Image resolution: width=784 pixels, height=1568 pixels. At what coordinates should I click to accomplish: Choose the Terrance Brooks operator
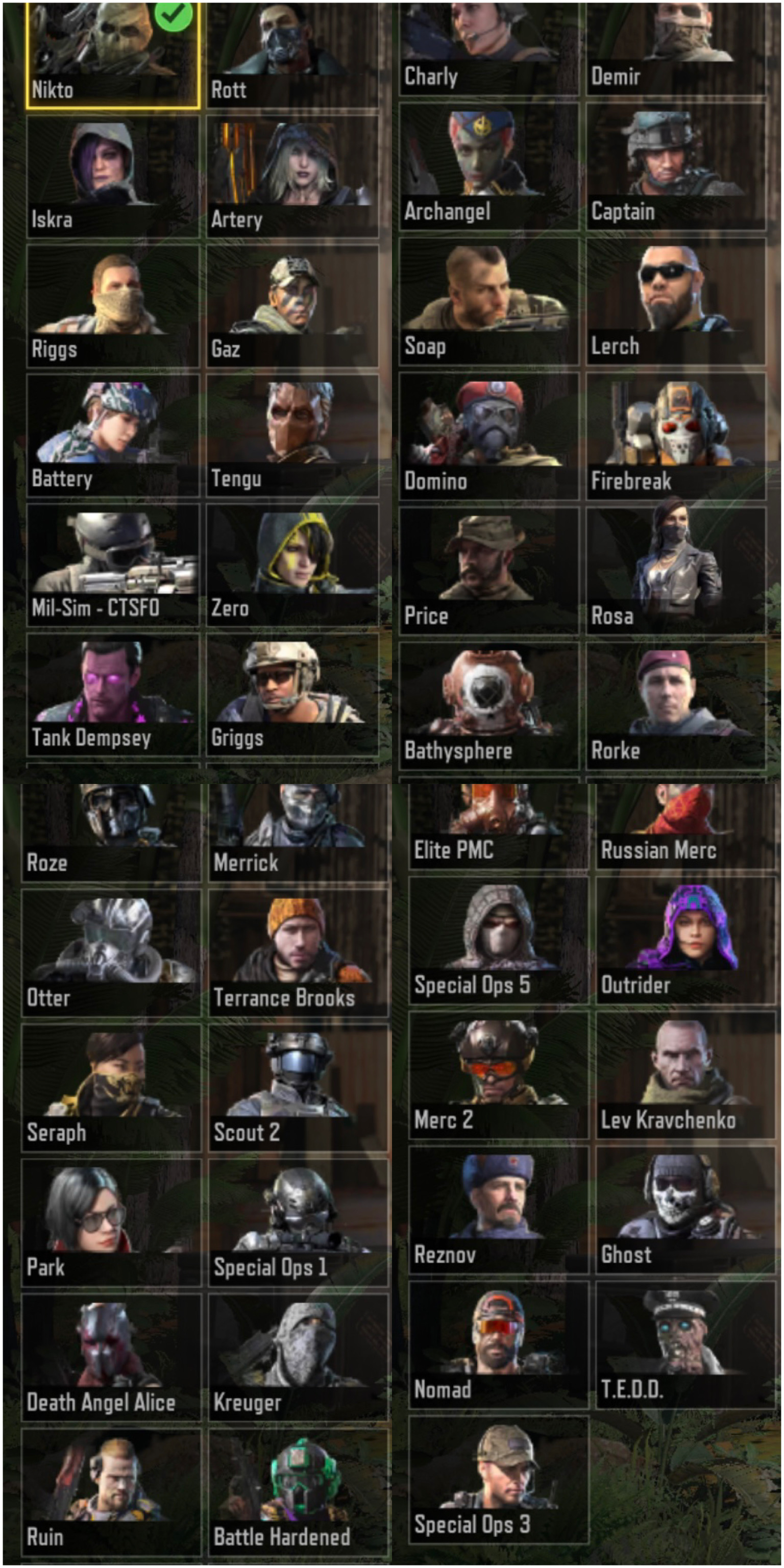tap(298, 952)
